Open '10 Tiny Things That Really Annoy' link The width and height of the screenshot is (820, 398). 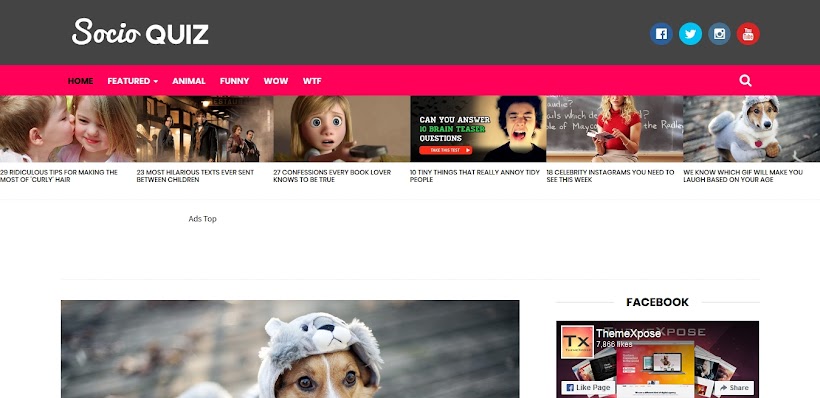pos(475,176)
